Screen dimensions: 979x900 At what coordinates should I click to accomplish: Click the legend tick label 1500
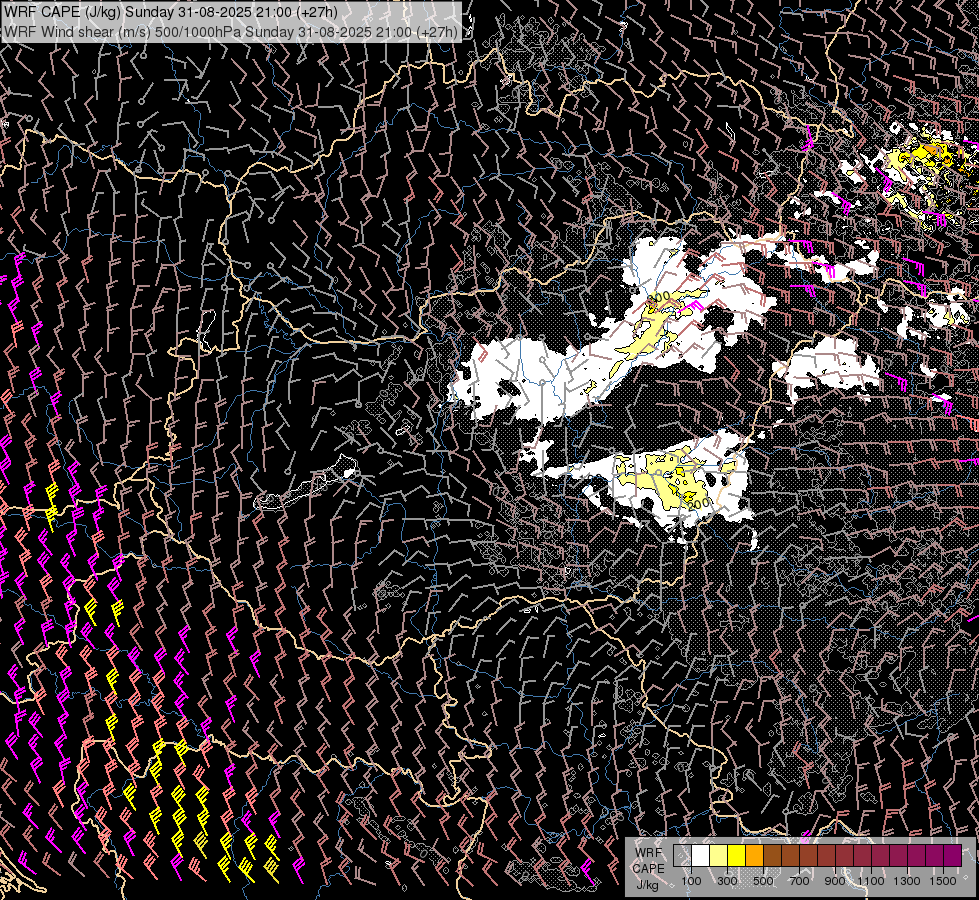click(943, 881)
